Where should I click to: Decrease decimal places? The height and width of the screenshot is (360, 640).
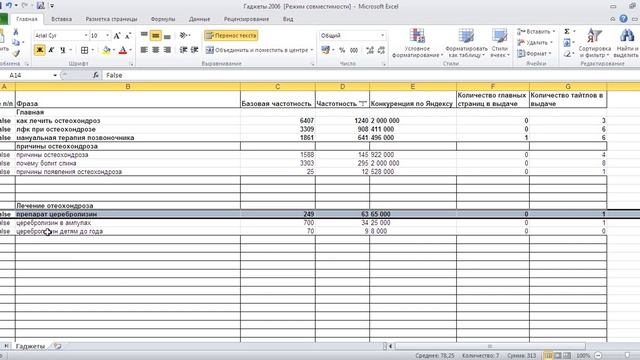[x=381, y=50]
